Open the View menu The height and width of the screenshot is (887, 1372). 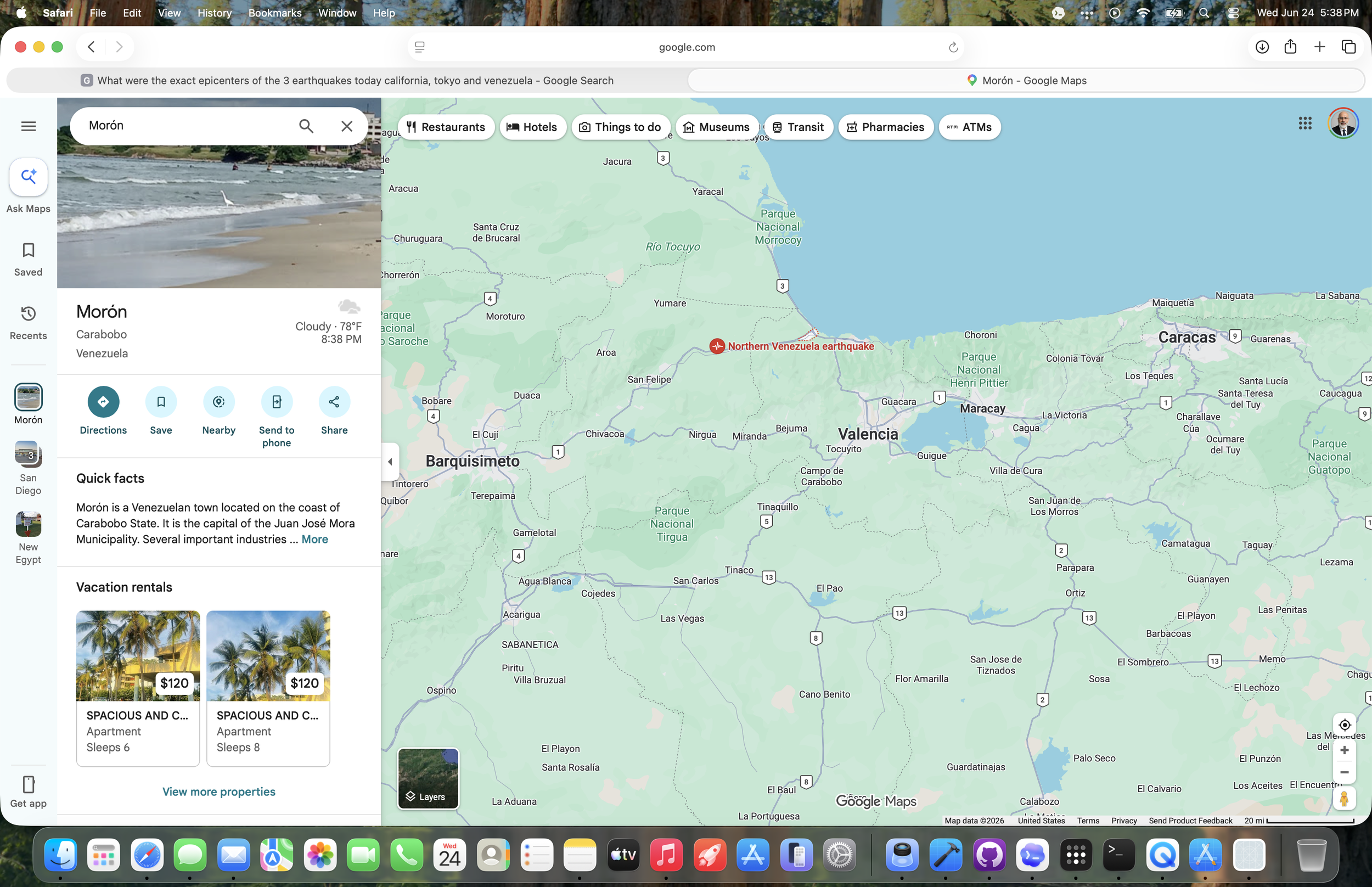[x=168, y=13]
